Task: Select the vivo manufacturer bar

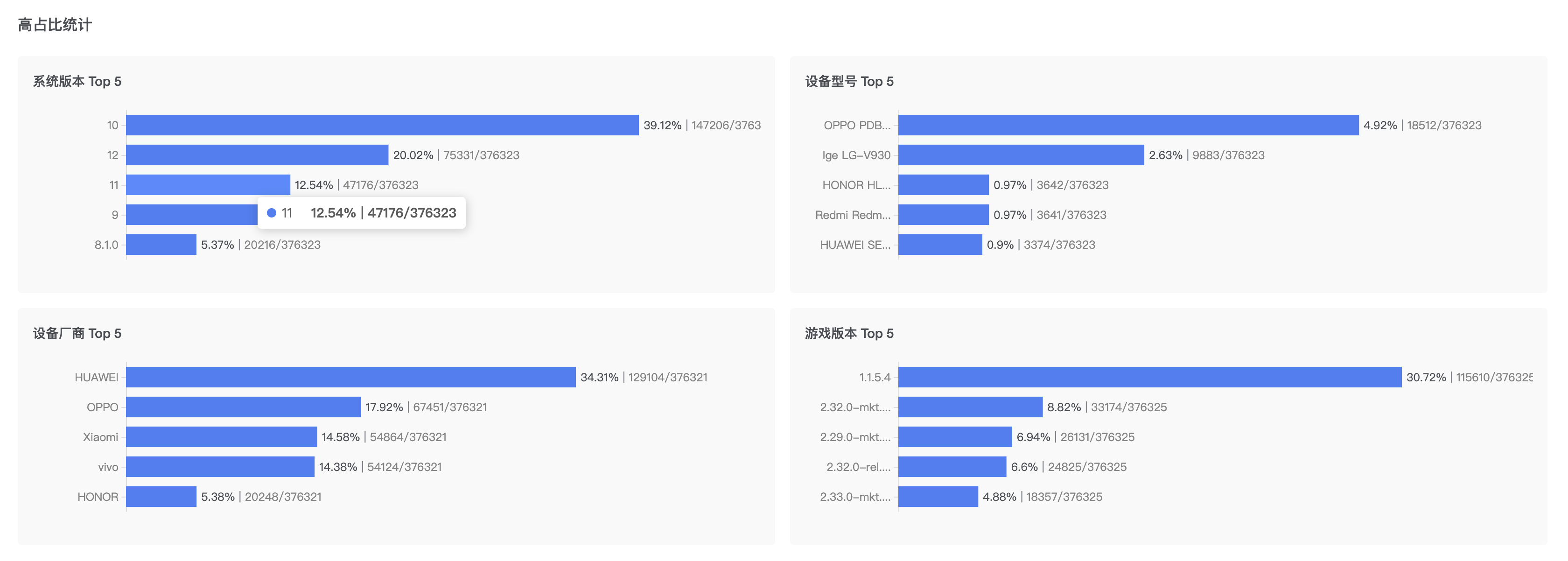Action: (x=220, y=466)
